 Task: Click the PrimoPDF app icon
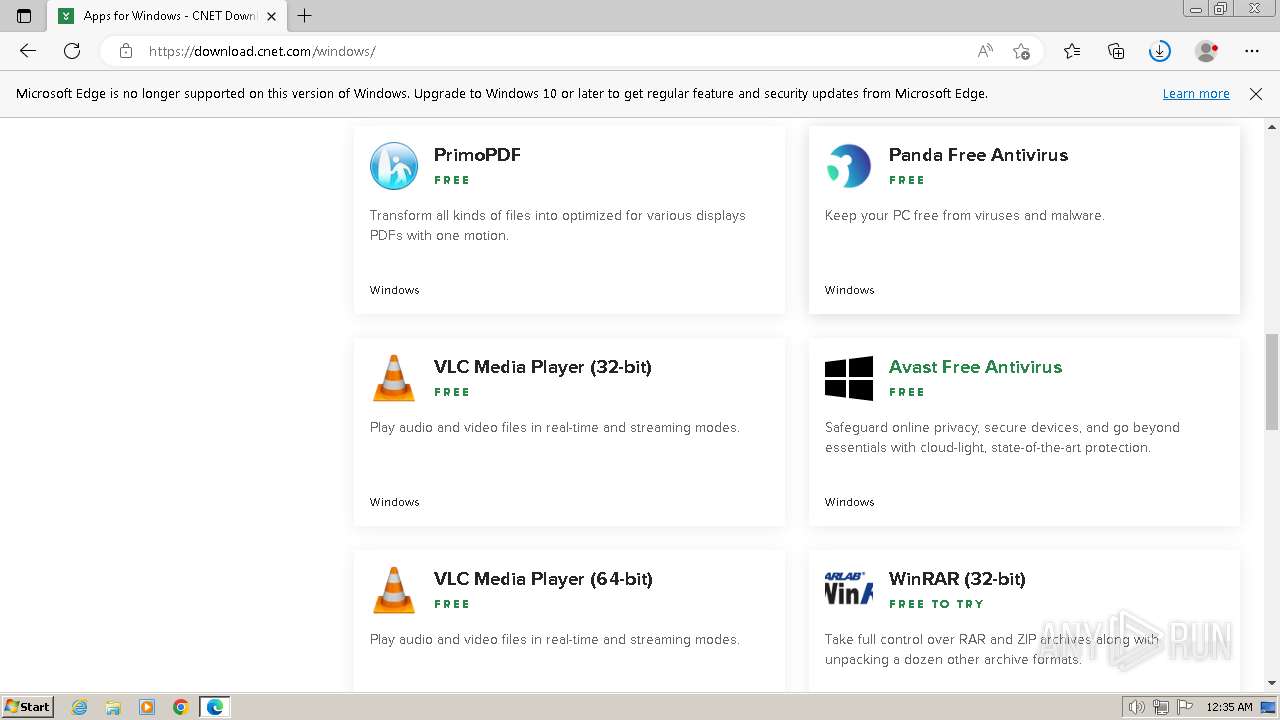394,166
